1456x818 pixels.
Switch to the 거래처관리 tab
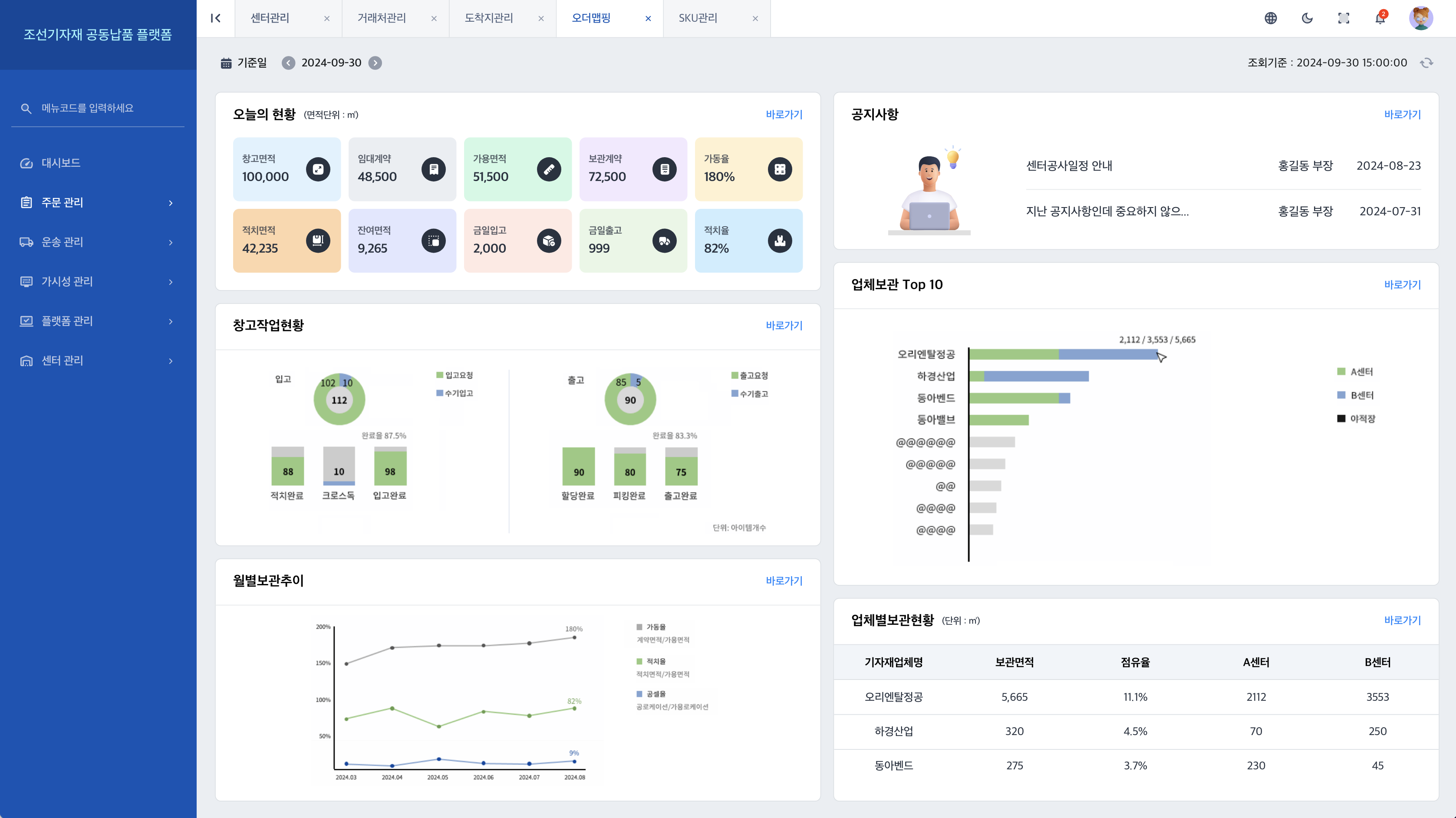pos(382,18)
